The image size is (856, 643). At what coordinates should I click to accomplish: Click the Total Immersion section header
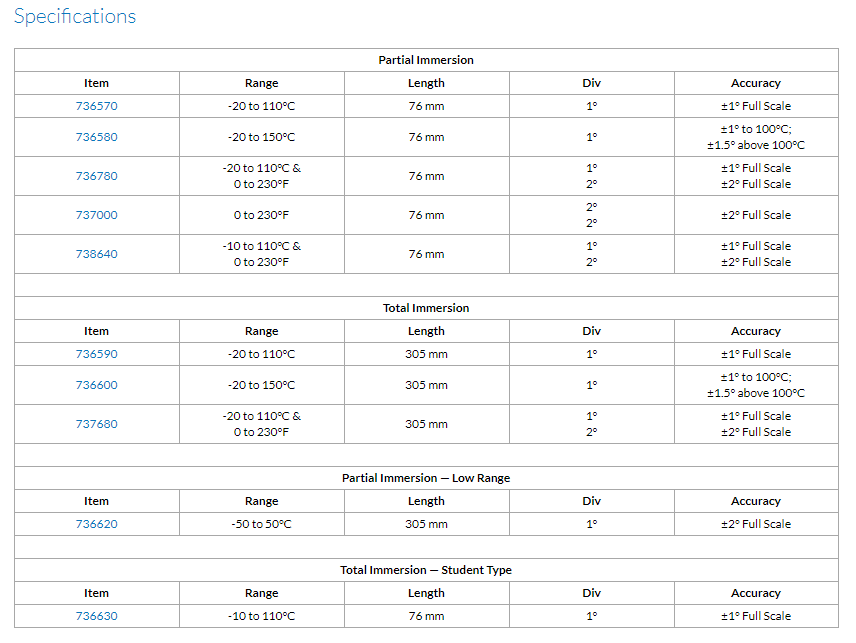tap(426, 308)
